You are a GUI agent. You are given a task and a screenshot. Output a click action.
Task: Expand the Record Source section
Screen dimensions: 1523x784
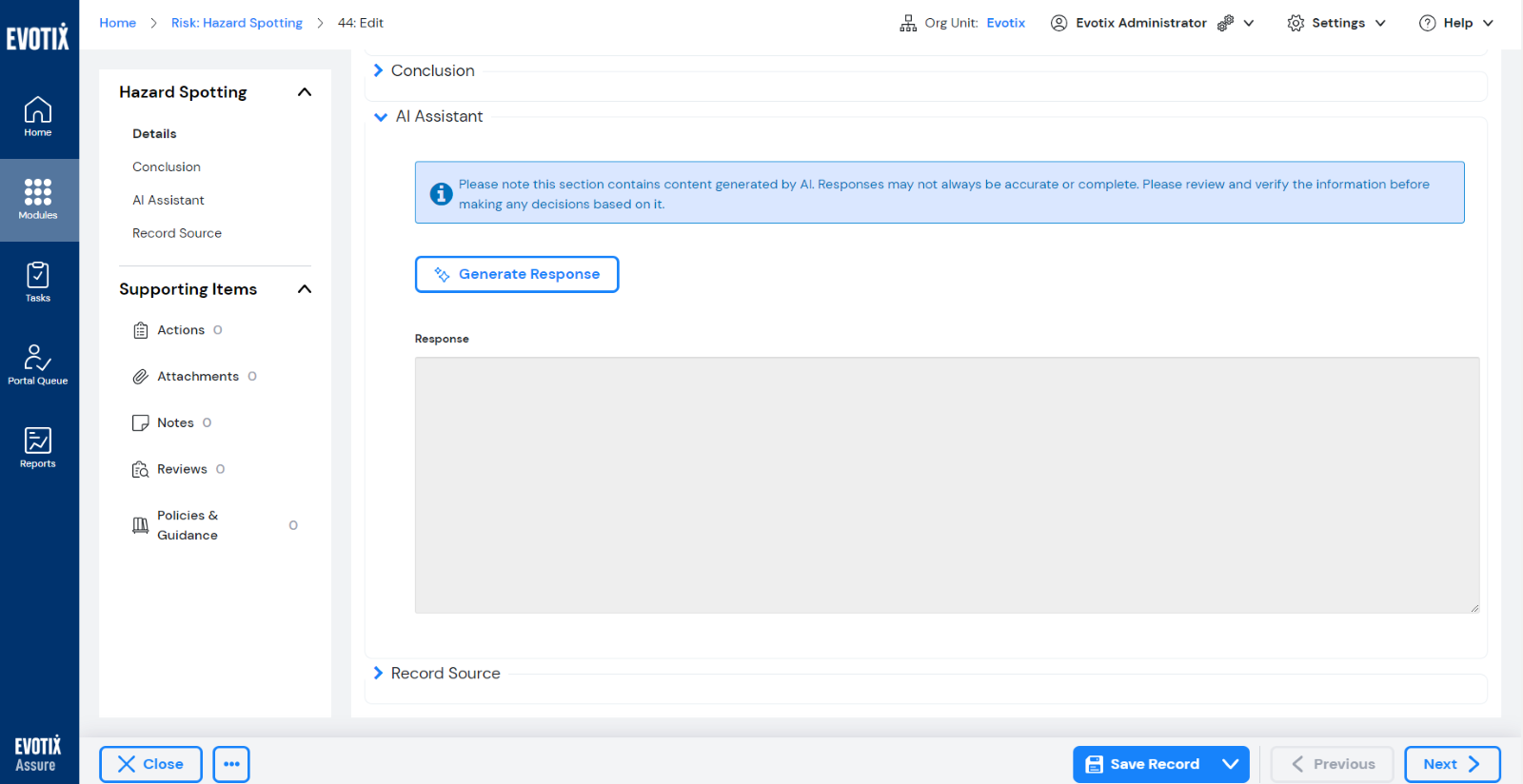(x=378, y=673)
